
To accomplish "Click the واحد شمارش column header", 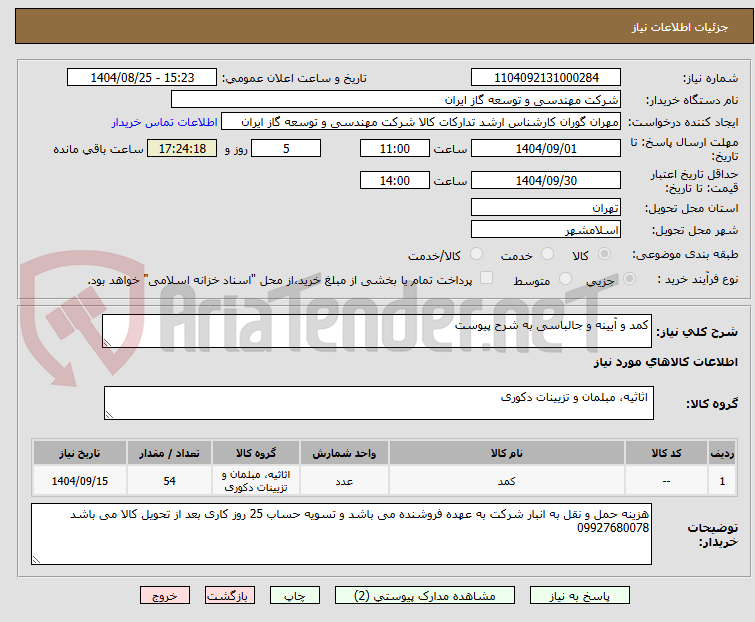I will pyautogui.click(x=344, y=453).
